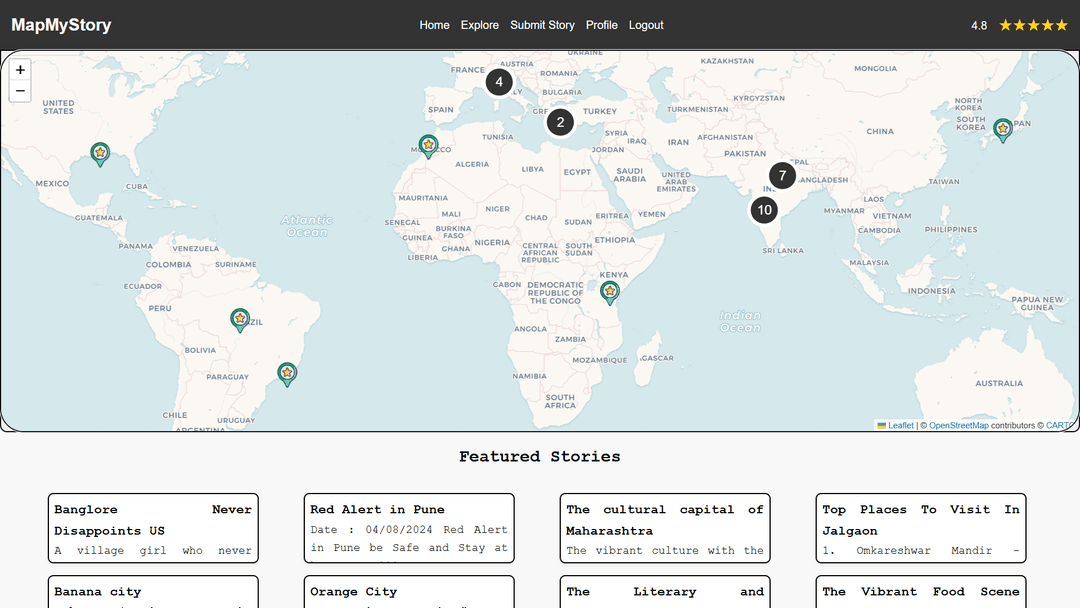Image resolution: width=1080 pixels, height=608 pixels.
Task: Click the story pin in western Brazil
Action: coord(240,320)
